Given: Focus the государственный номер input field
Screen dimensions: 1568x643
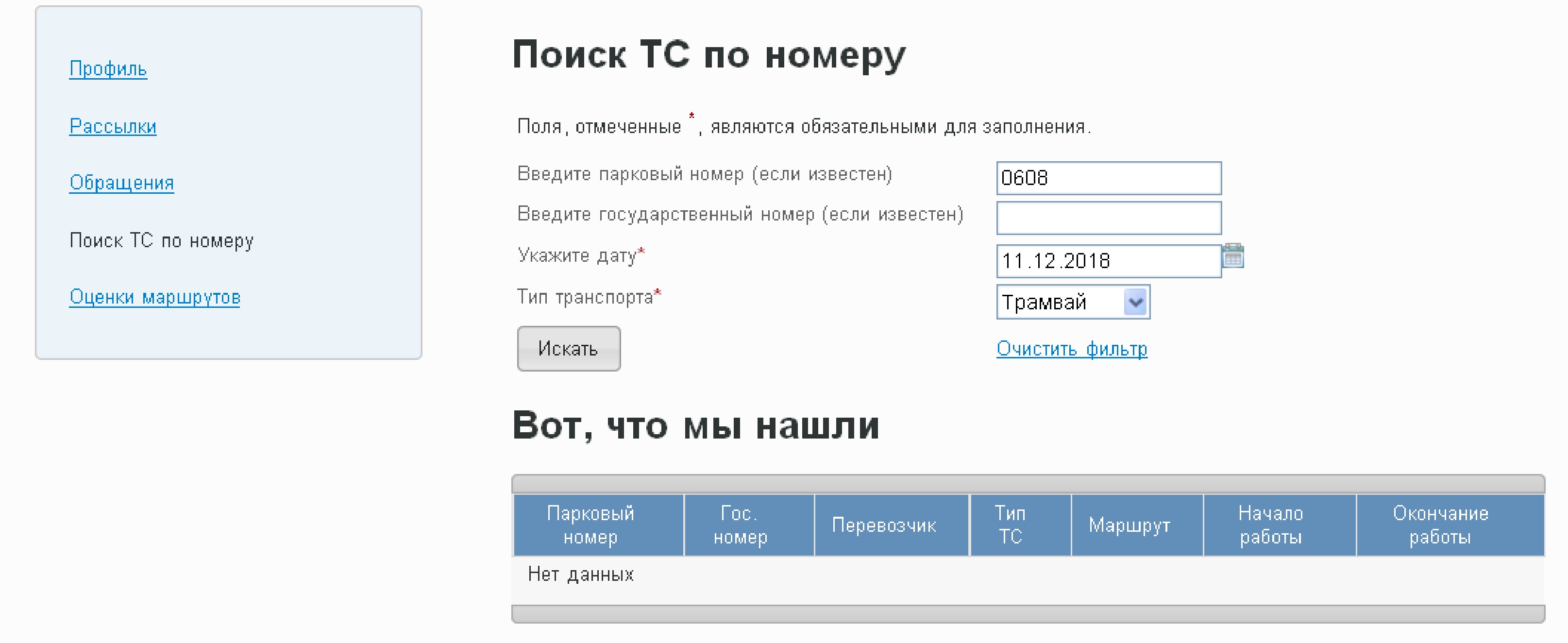Looking at the screenshot, I should click(1108, 218).
